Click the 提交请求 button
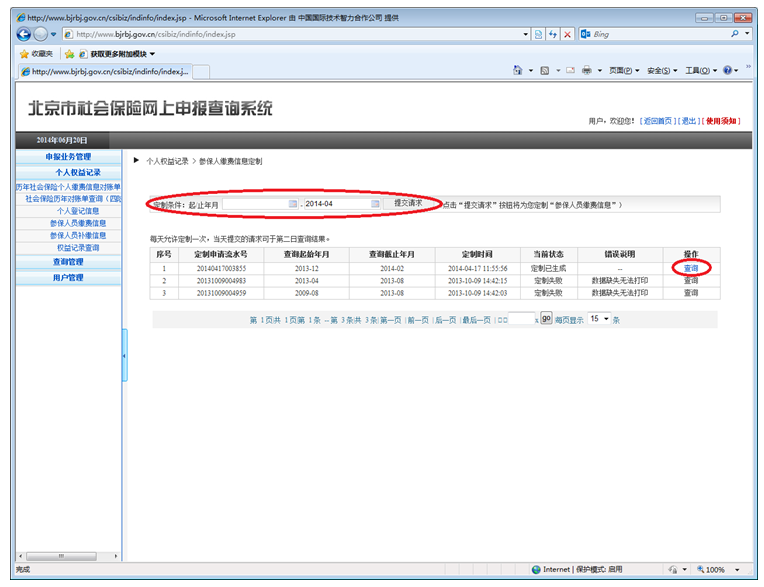Image resolution: width=764 pixels, height=587 pixels. click(408, 204)
